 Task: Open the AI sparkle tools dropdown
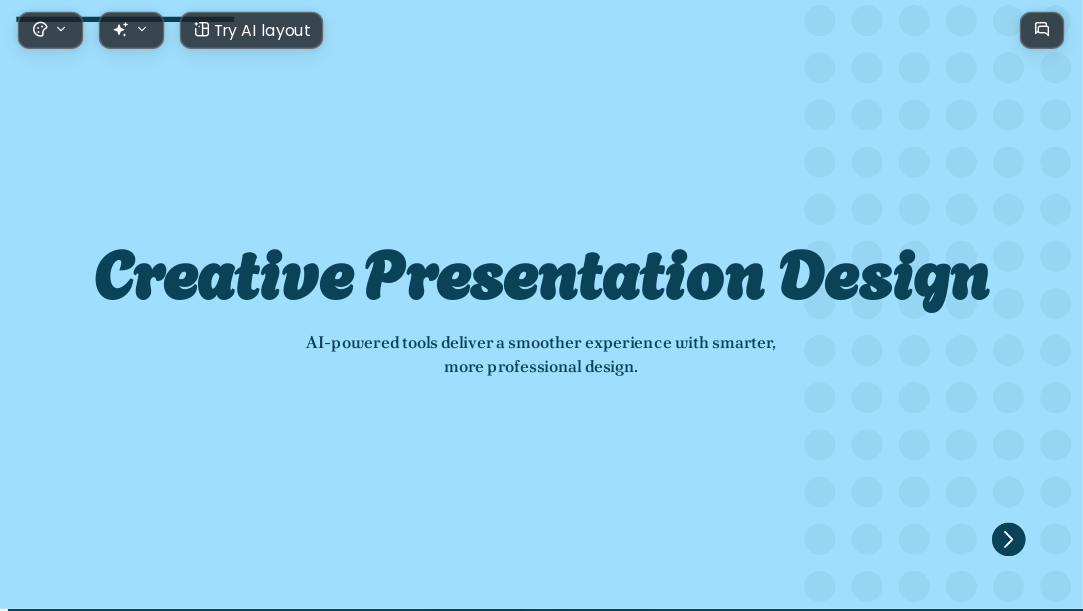[x=131, y=30]
